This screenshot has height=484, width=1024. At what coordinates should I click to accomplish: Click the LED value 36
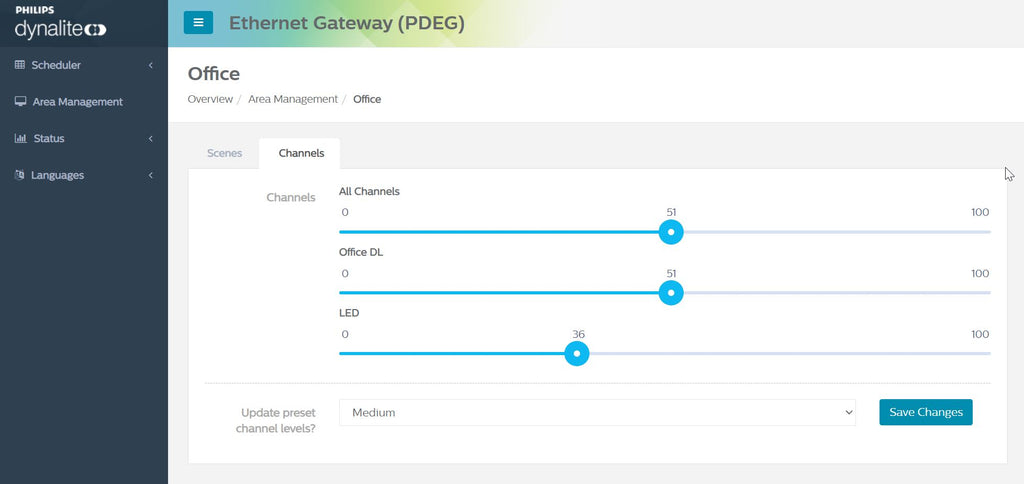point(579,334)
